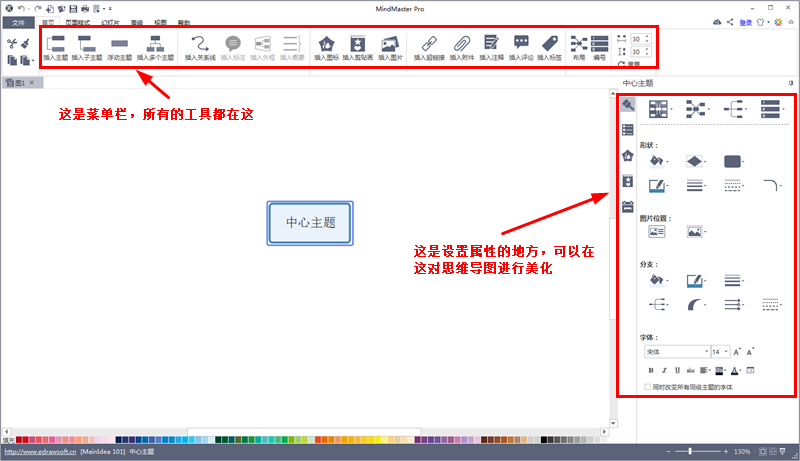
Task: Select the 中心主题 central topic node on the canvas
Action: click(x=310, y=223)
